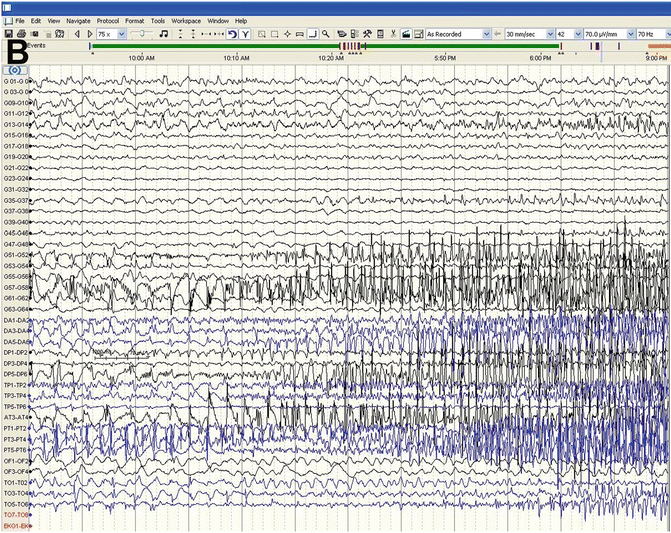671x533 pixels.
Task: Open the 75x playback speed dropdown
Action: (121, 34)
